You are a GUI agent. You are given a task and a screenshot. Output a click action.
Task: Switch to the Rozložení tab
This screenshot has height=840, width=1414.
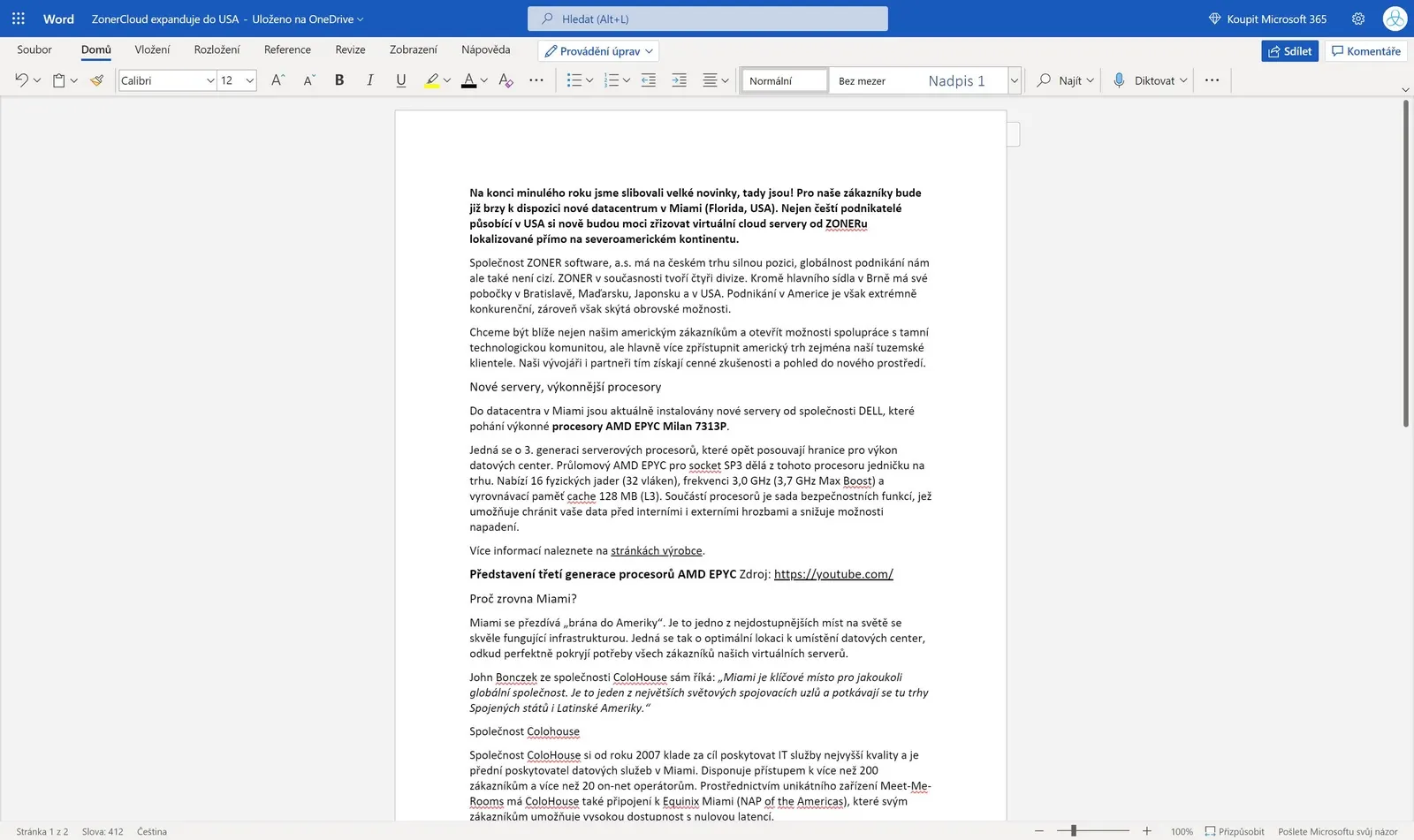coord(217,49)
